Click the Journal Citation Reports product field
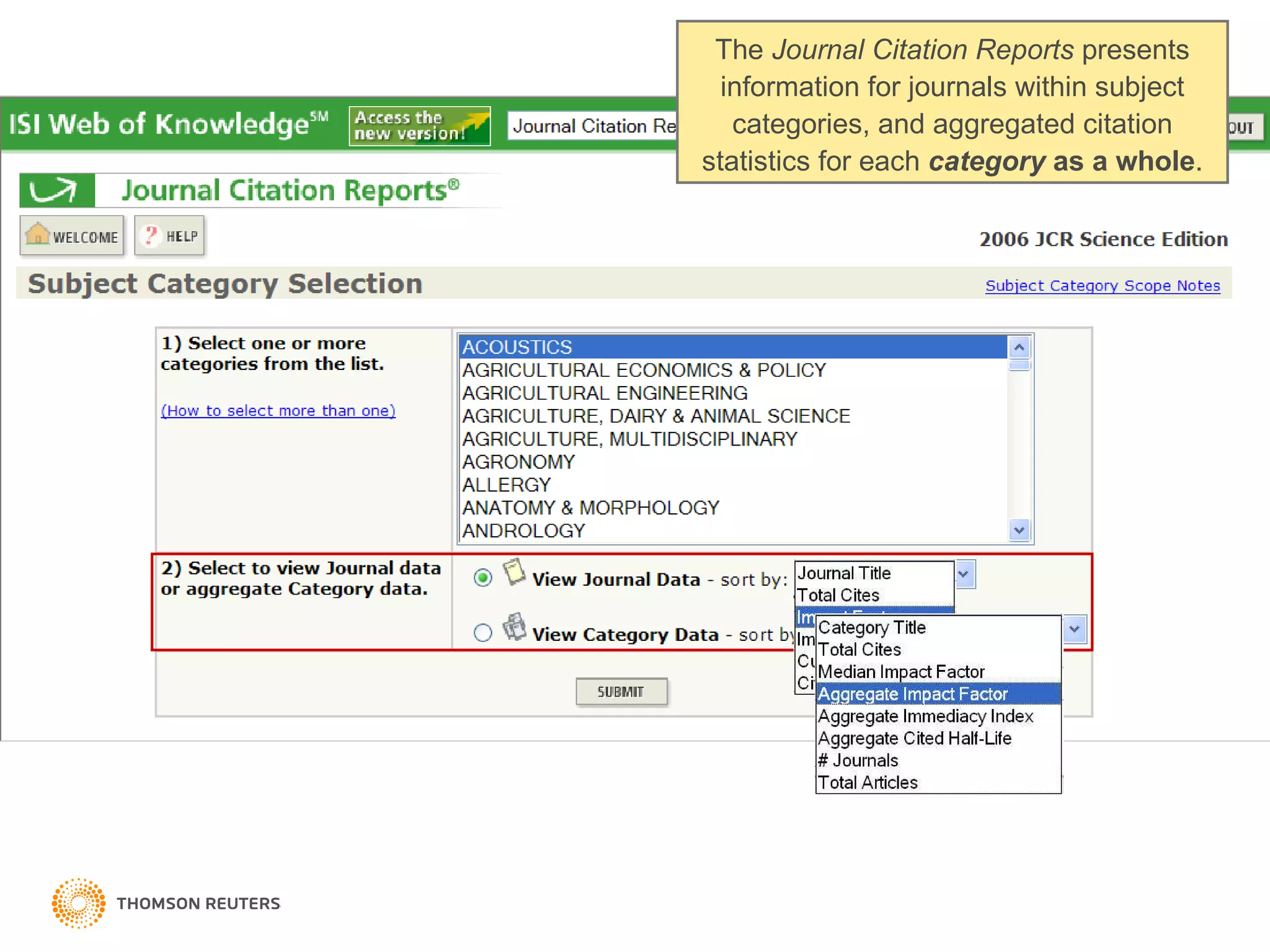Viewport: 1270px width, 952px height. click(x=592, y=126)
